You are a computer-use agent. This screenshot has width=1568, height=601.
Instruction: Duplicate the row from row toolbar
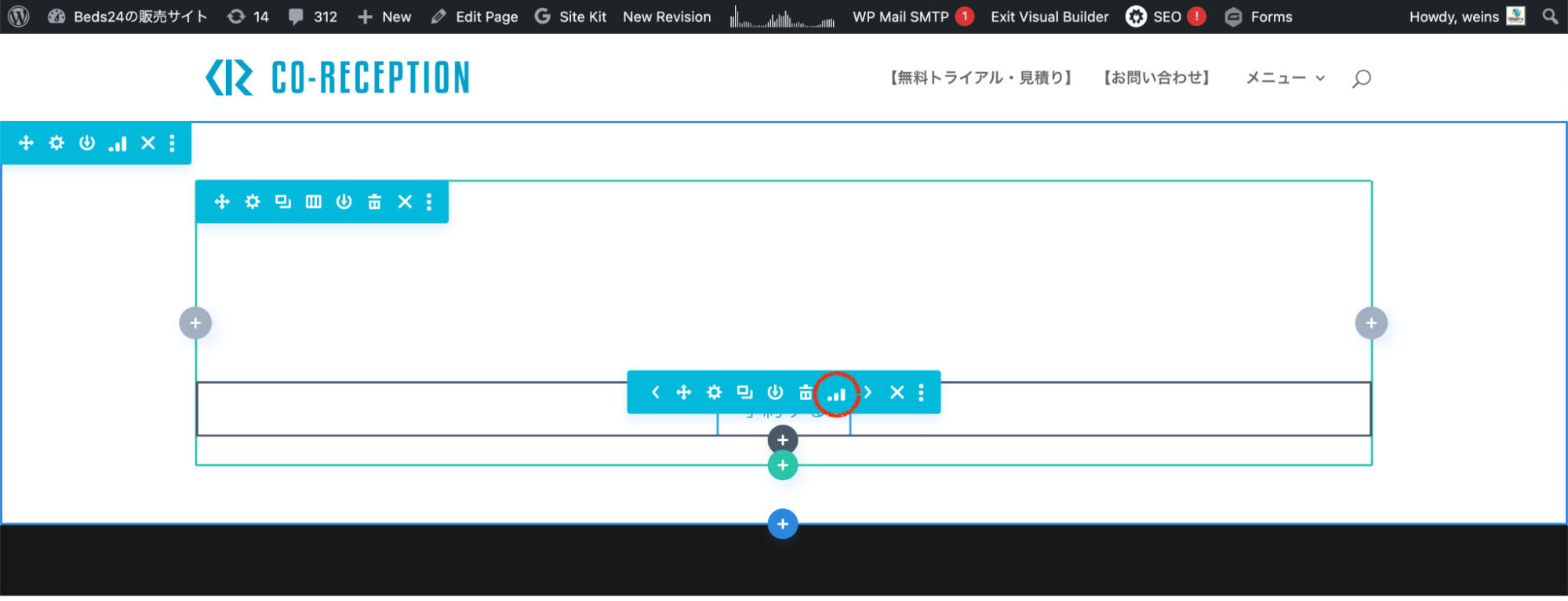[x=282, y=202]
